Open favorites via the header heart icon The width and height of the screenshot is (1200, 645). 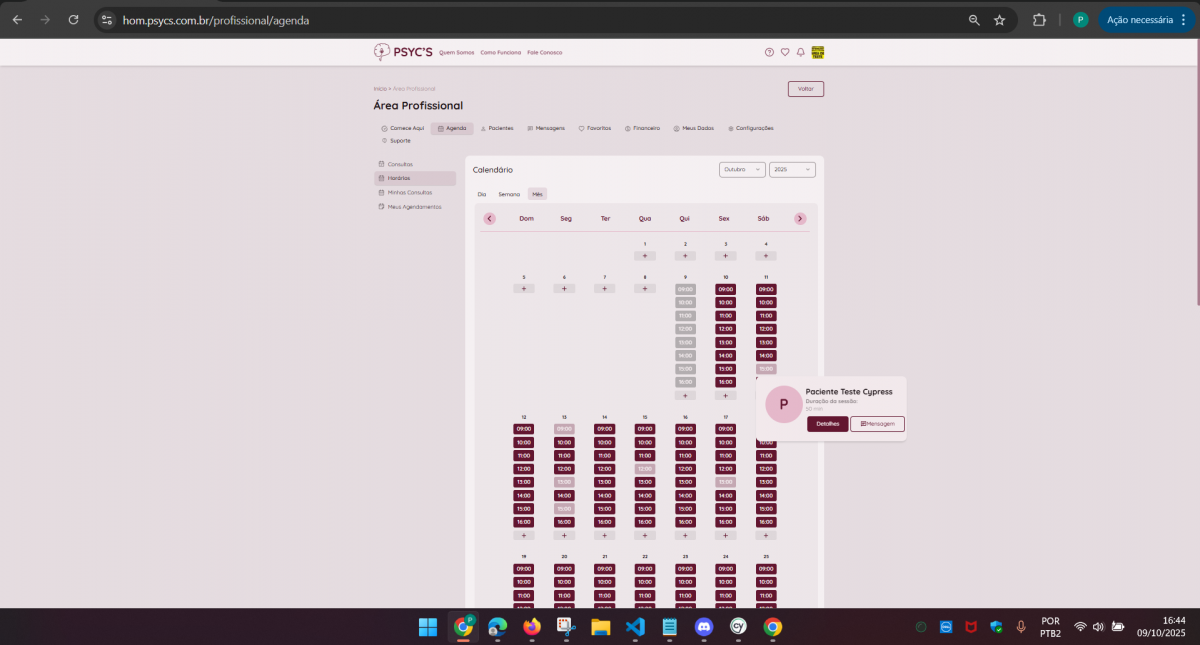click(x=785, y=52)
